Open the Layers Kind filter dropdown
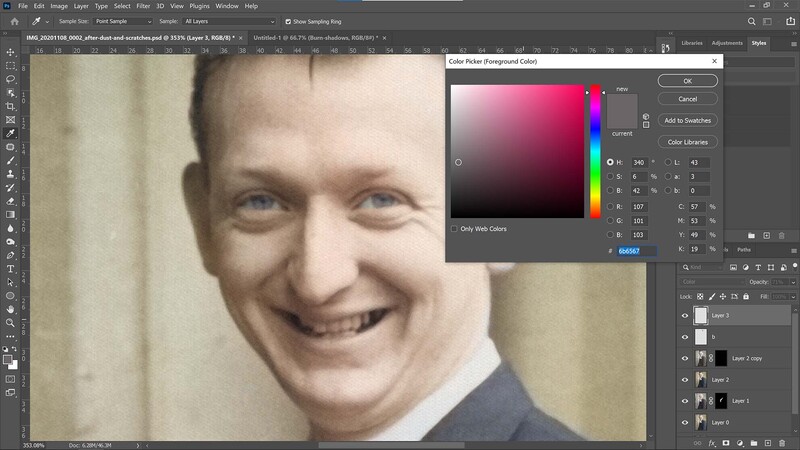Viewport: 800px width, 450px height. pos(702,267)
